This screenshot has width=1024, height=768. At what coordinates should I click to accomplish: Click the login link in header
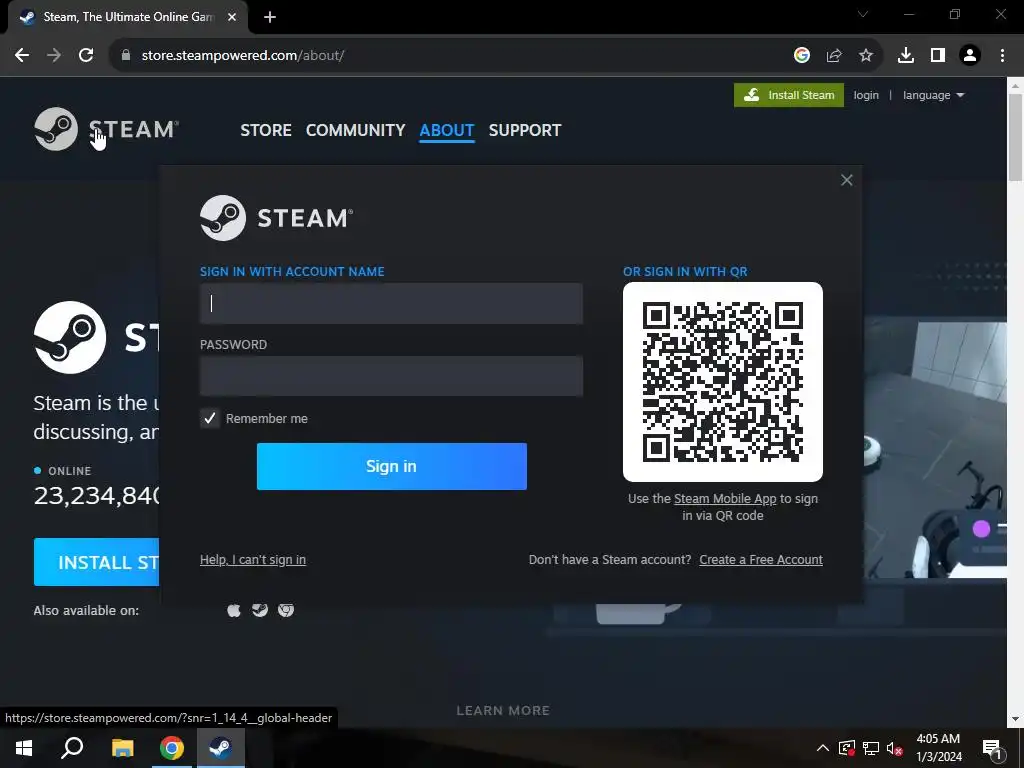point(866,95)
